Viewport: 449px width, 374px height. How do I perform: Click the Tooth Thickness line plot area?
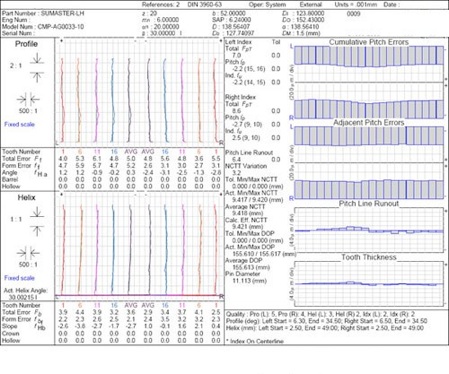click(x=369, y=283)
